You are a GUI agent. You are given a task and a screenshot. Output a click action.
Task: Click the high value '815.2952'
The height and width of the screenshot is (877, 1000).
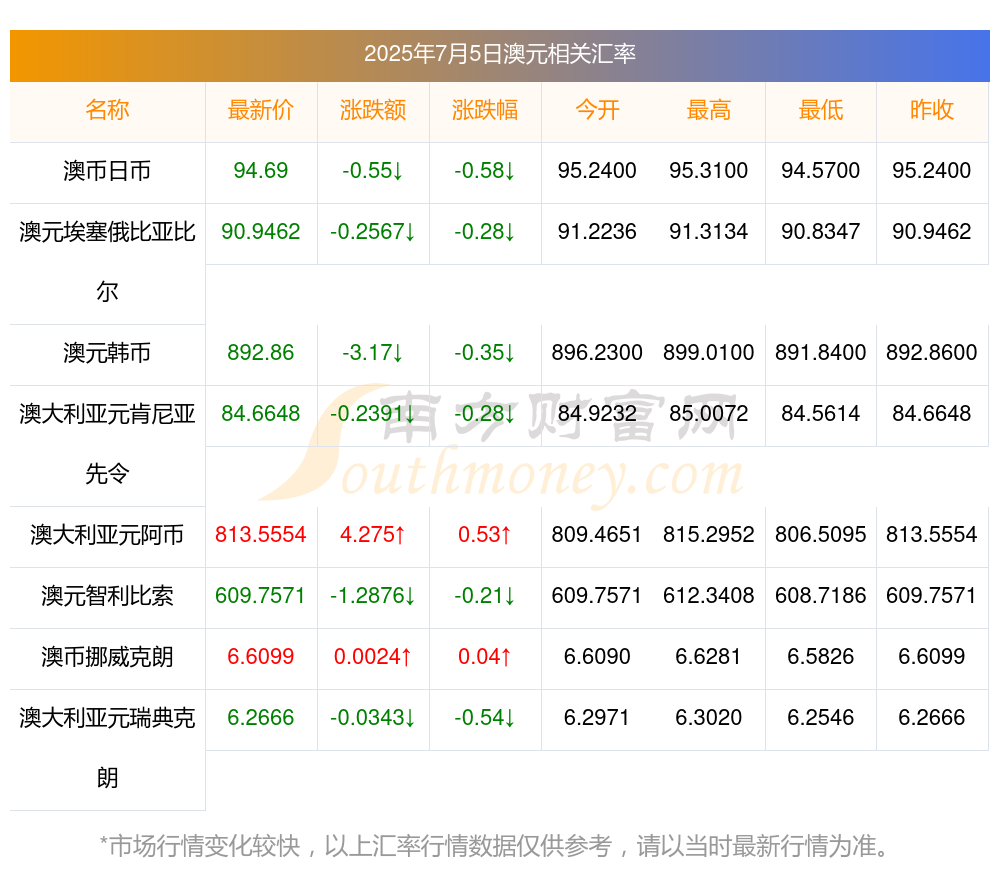pyautogui.click(x=709, y=534)
